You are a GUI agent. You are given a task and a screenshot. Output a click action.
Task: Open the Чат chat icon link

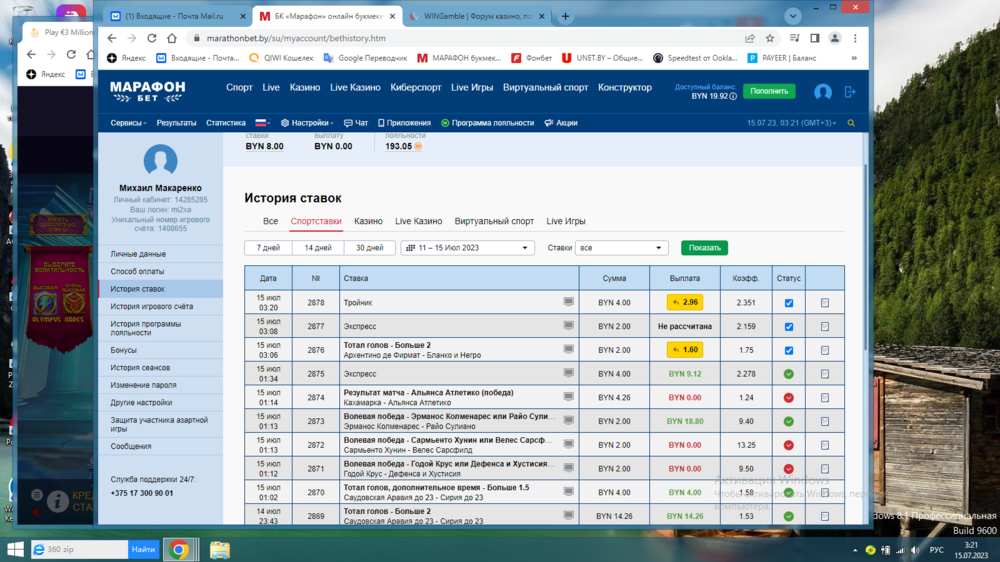356,123
